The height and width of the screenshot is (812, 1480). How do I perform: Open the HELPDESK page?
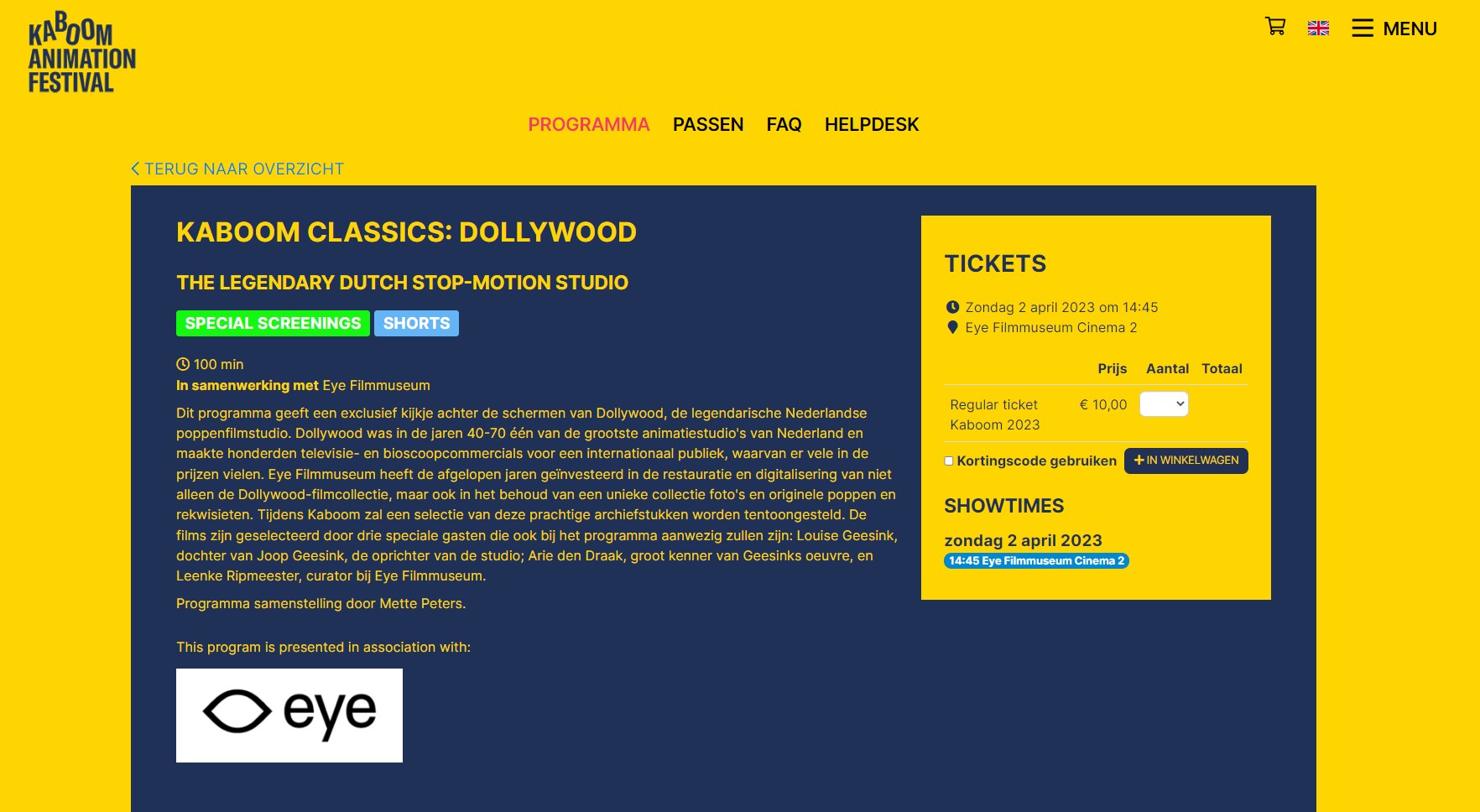tap(872, 124)
